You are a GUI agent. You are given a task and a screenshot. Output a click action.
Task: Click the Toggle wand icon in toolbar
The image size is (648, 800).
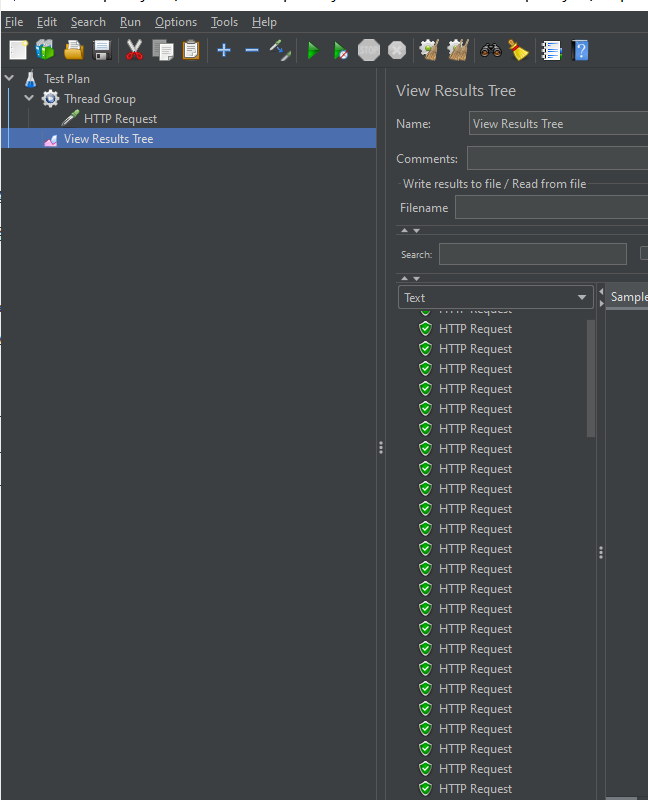click(281, 50)
